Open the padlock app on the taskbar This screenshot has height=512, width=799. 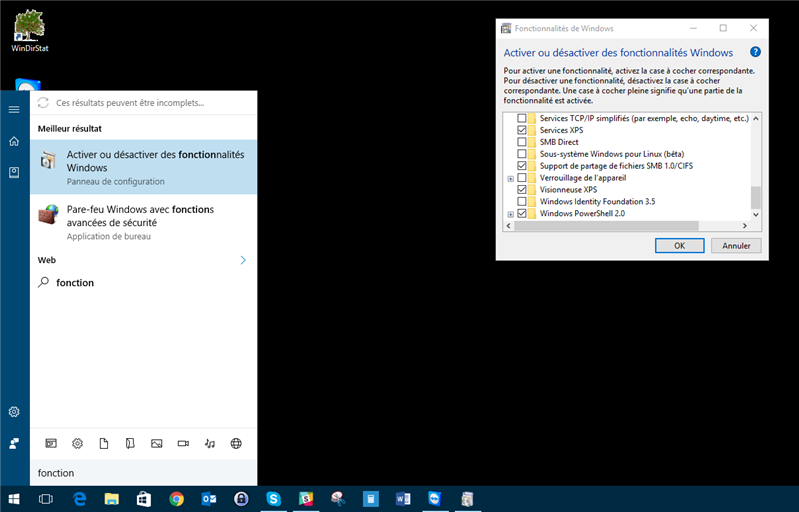(242, 499)
